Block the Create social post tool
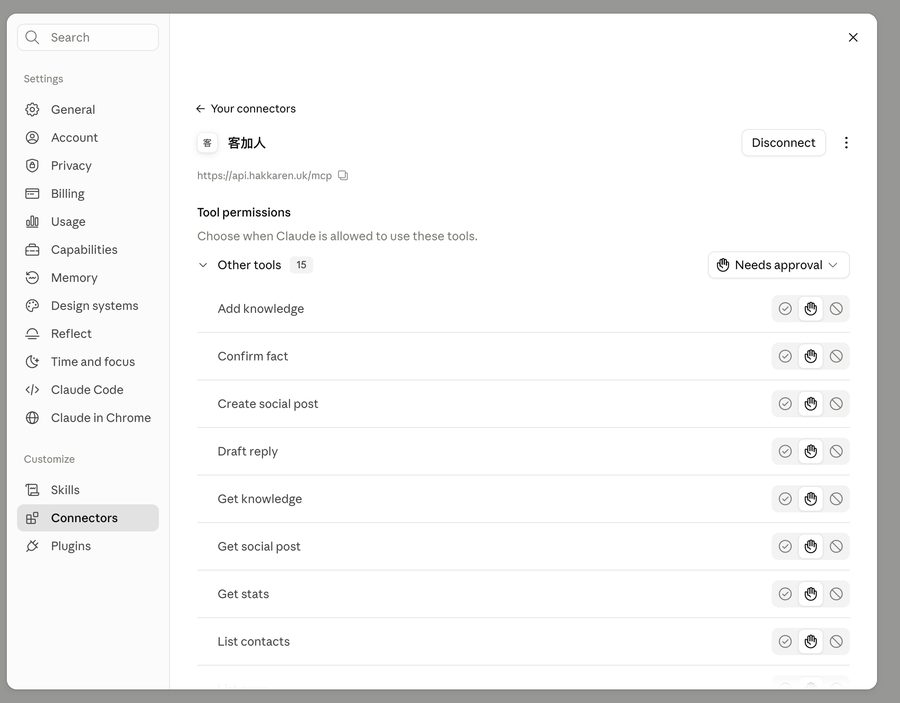Viewport: 900px width, 703px height. click(836, 404)
